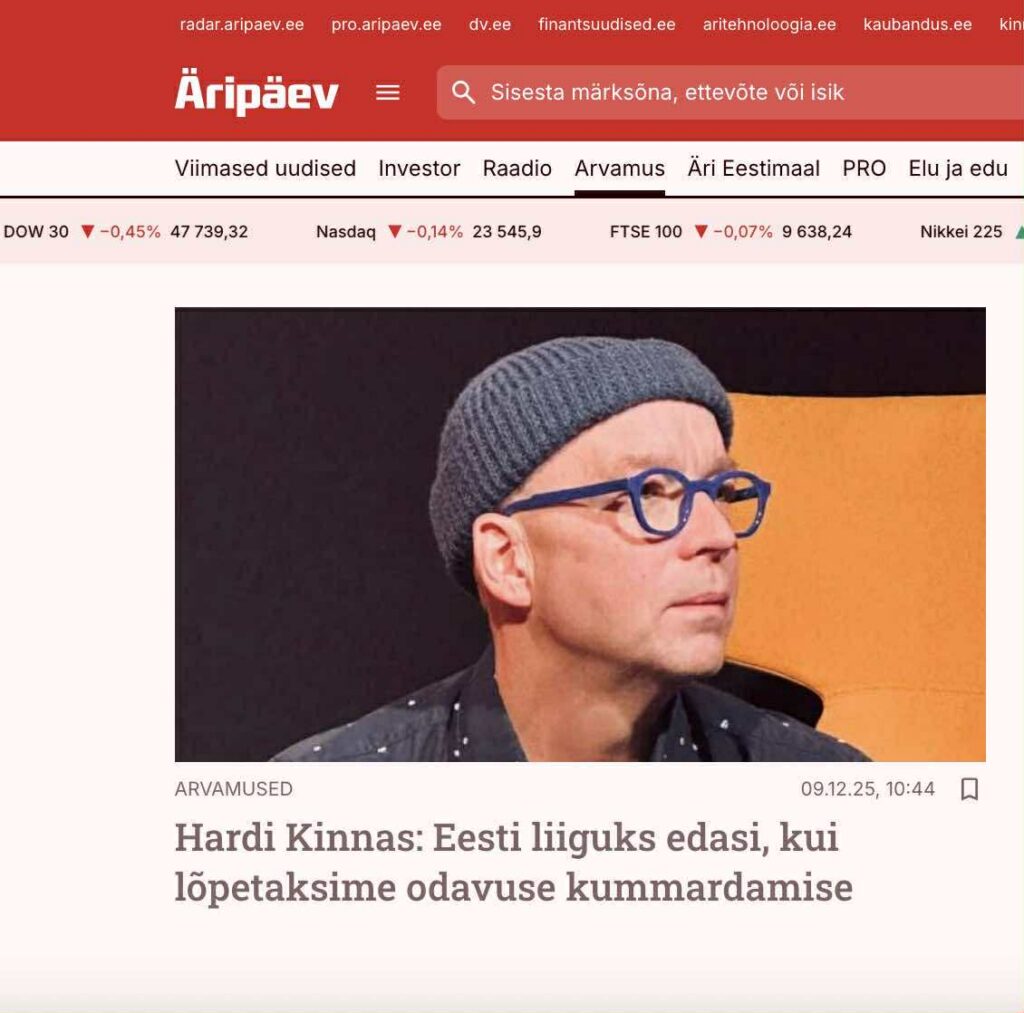This screenshot has height=1013, width=1024.
Task: Click the DOW 30 red down arrow
Action: tap(88, 231)
